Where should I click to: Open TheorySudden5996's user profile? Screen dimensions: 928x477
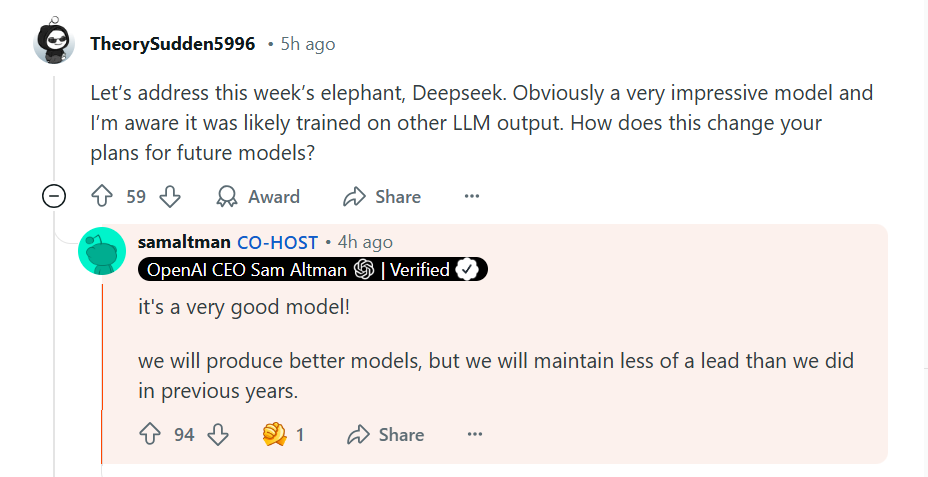(x=172, y=44)
